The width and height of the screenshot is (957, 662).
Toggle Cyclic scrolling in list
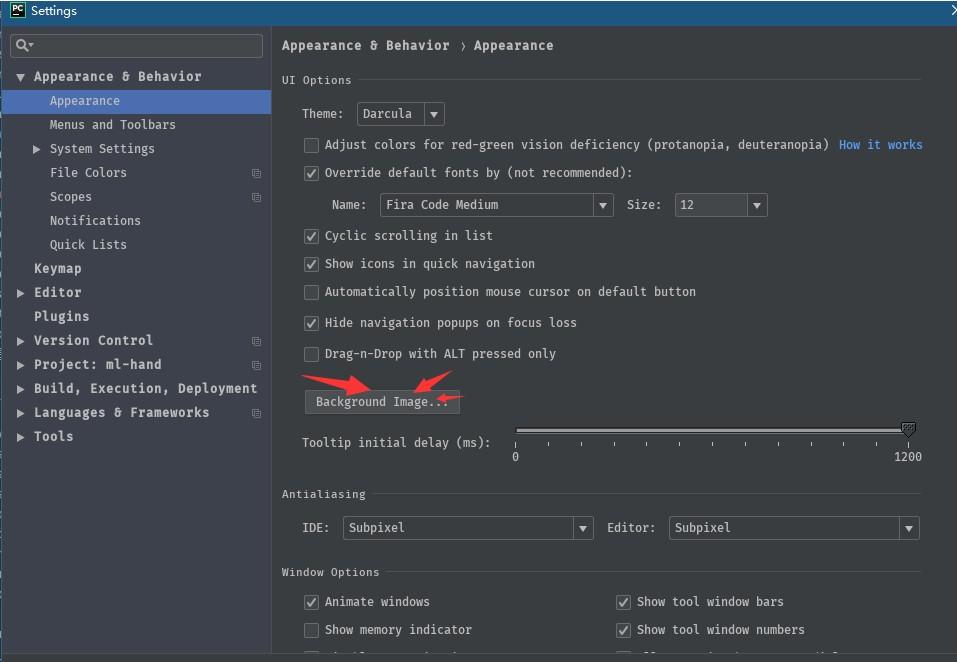click(311, 236)
